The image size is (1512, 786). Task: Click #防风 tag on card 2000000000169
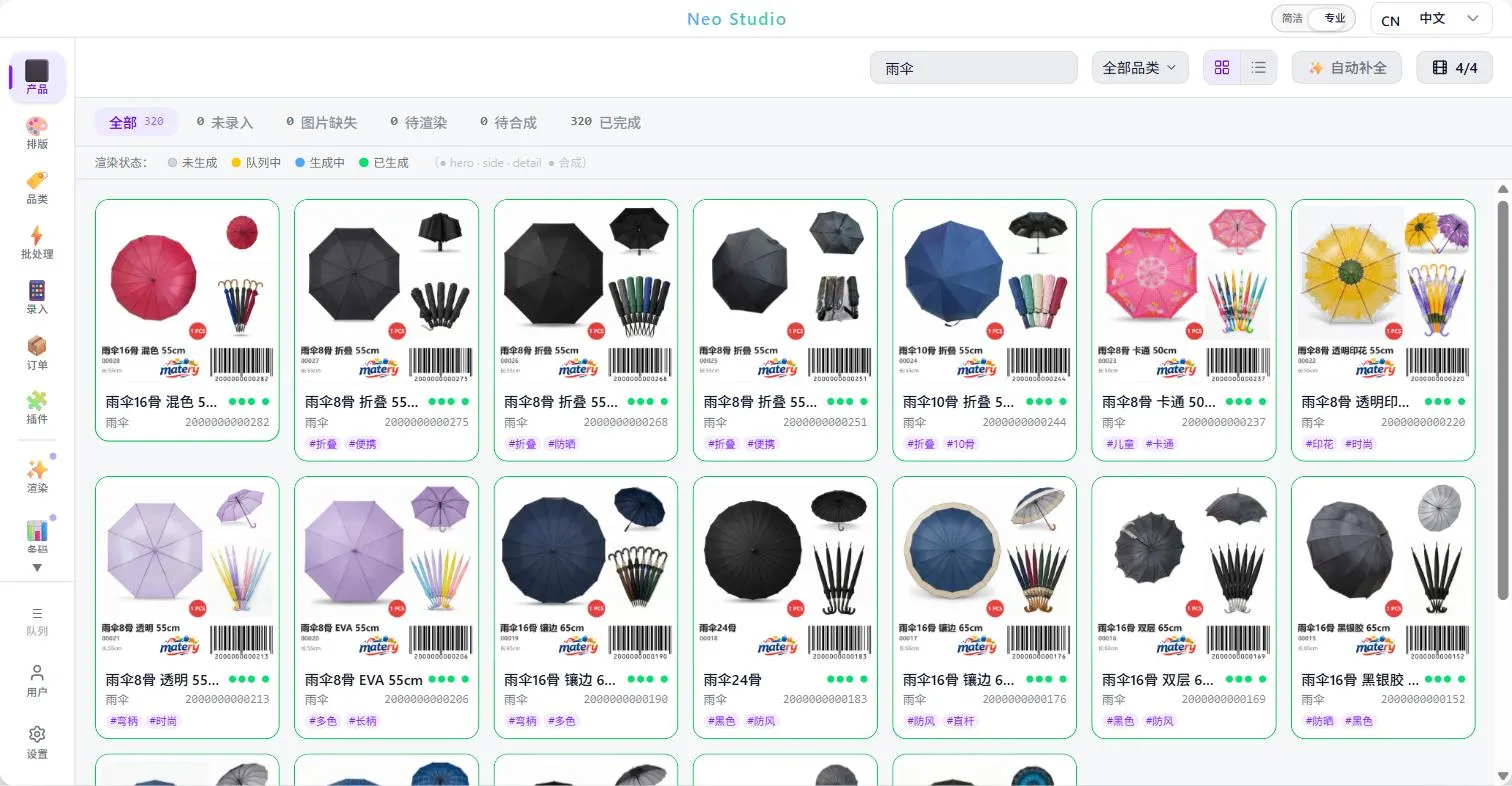click(1160, 721)
